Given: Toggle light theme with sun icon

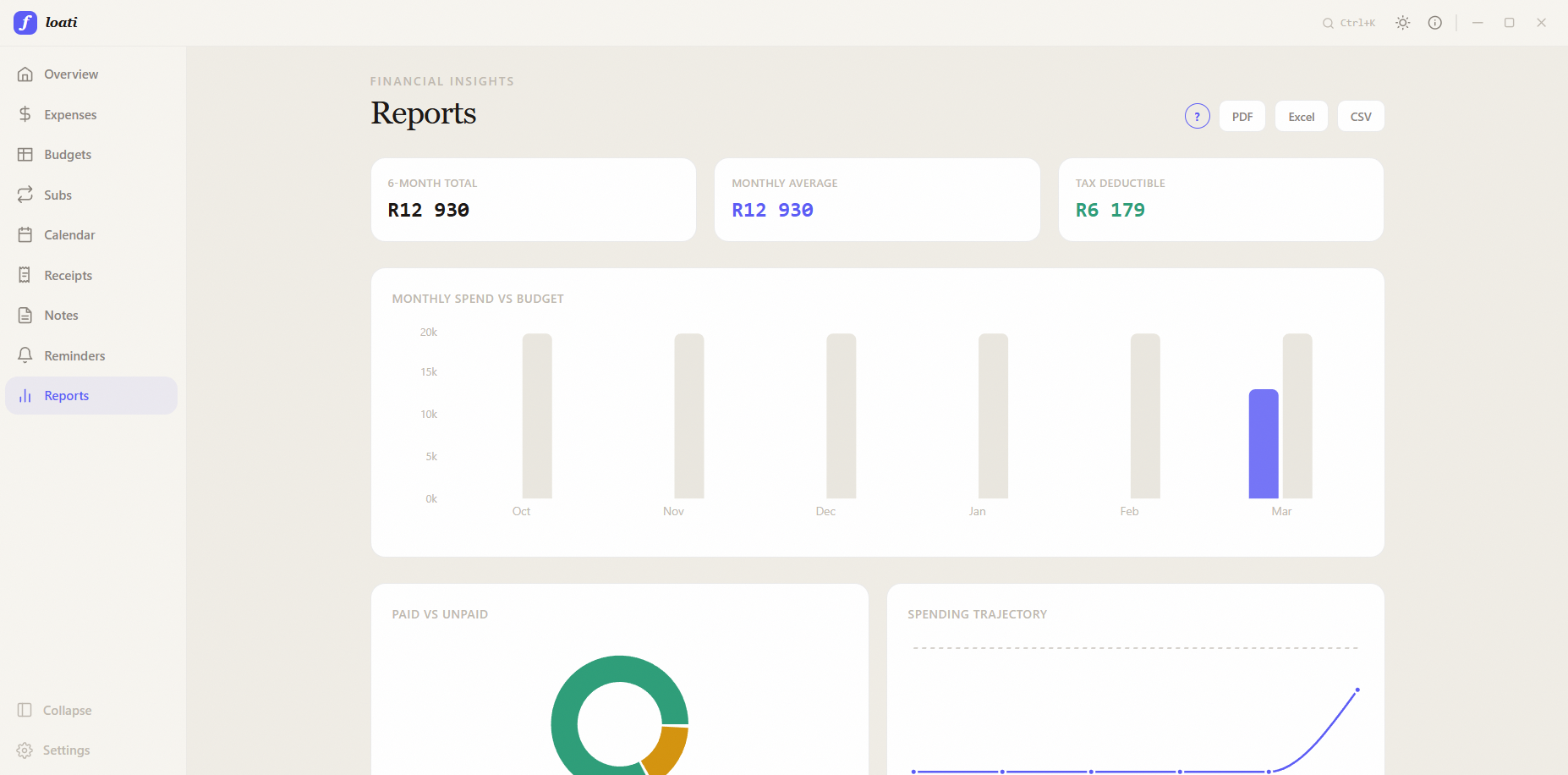Looking at the screenshot, I should 1403,23.
